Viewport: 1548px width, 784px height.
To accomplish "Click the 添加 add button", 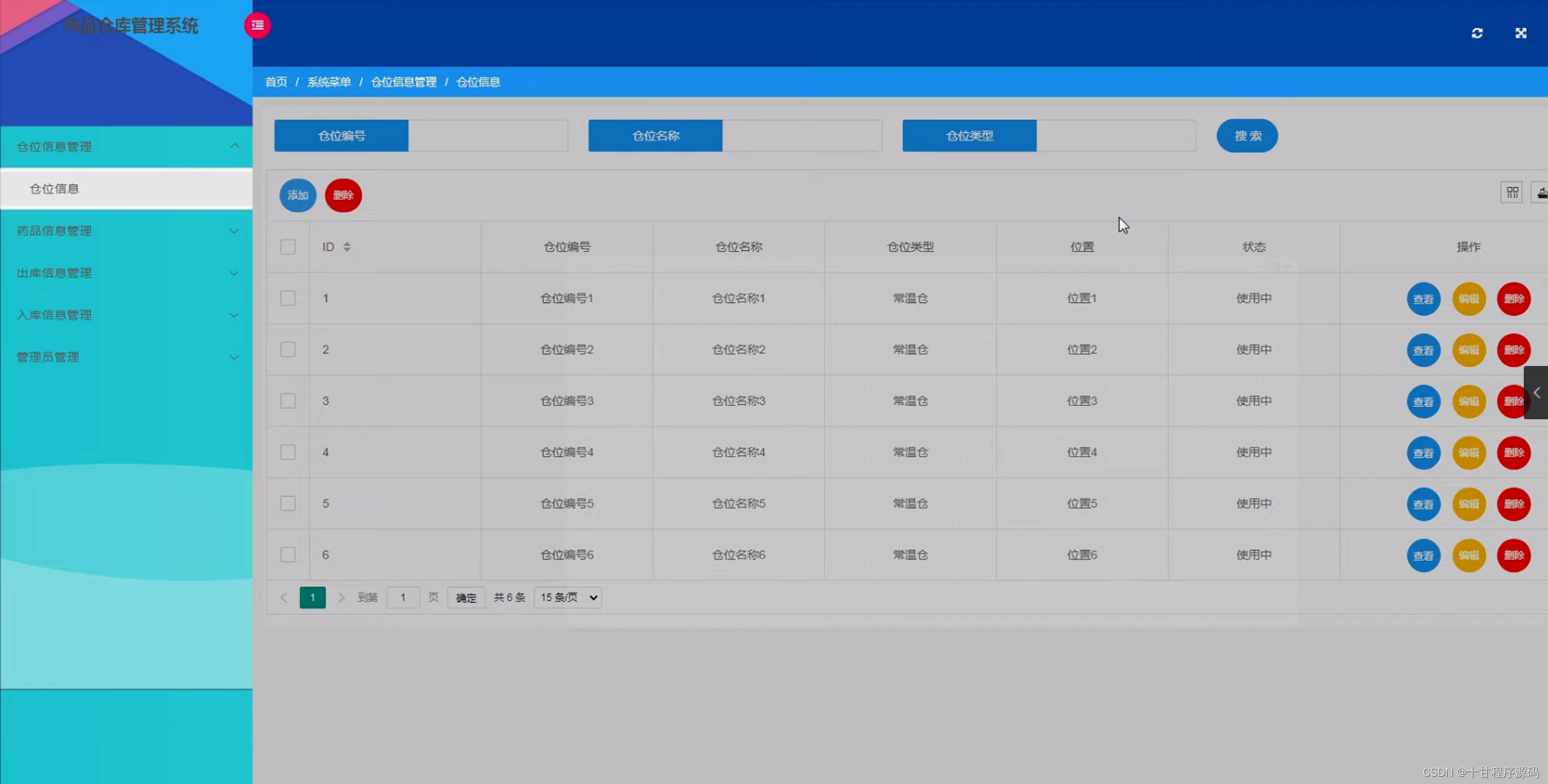I will point(297,195).
